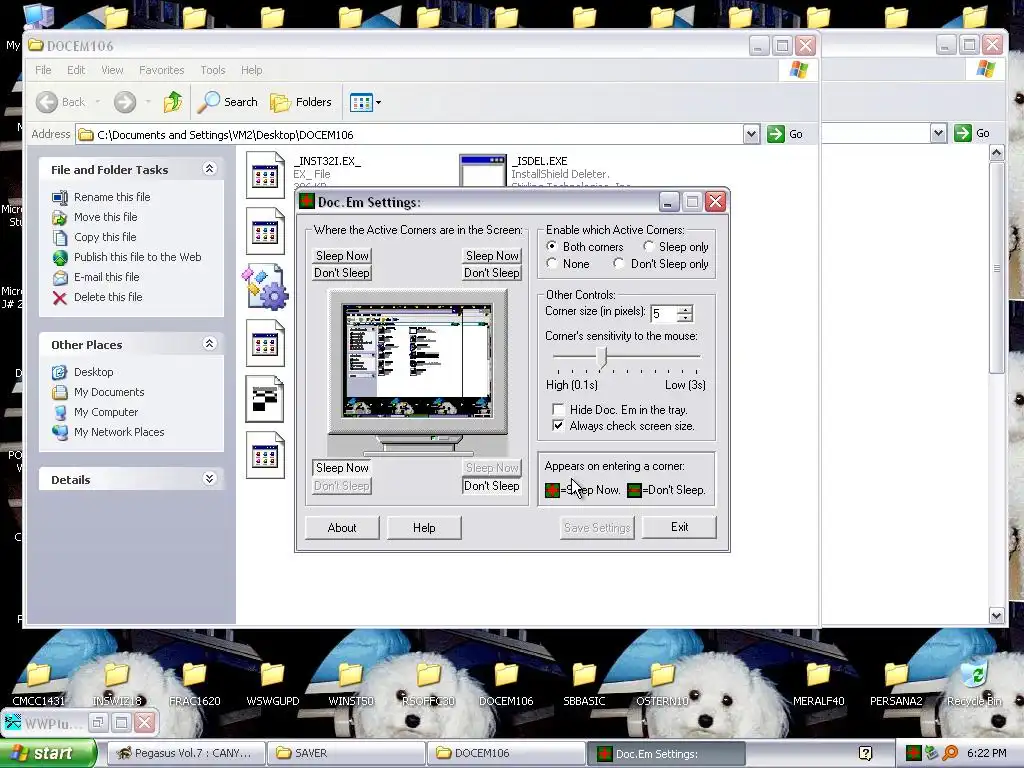Click Go button in background window
The image size is (1024, 768).
point(972,134)
